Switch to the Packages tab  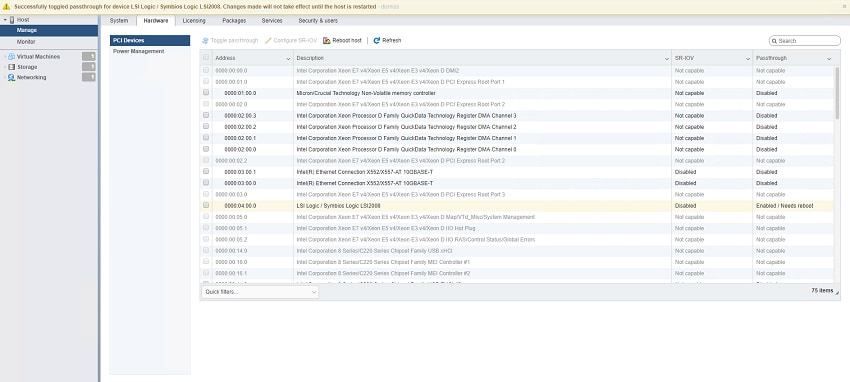234,21
